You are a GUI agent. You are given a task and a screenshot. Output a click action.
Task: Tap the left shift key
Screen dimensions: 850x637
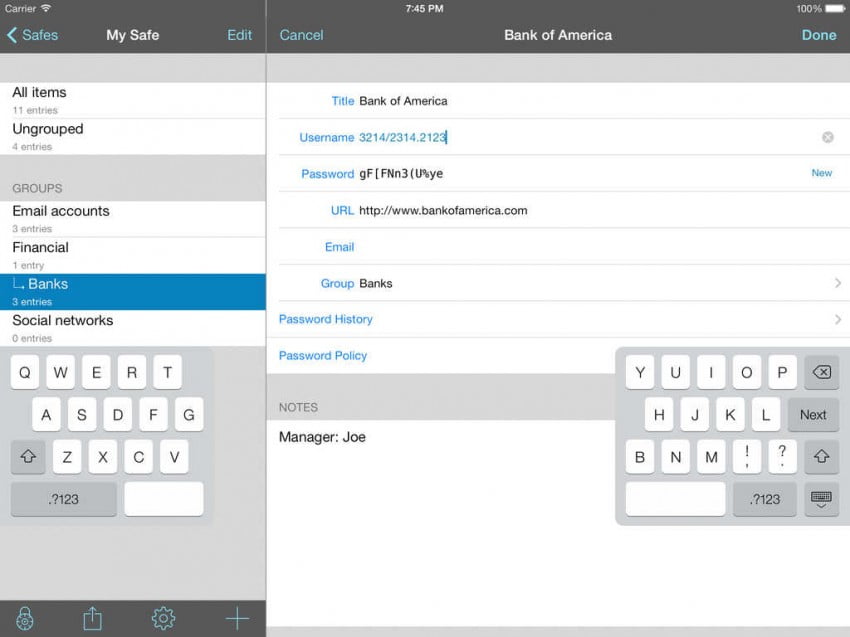[28, 456]
